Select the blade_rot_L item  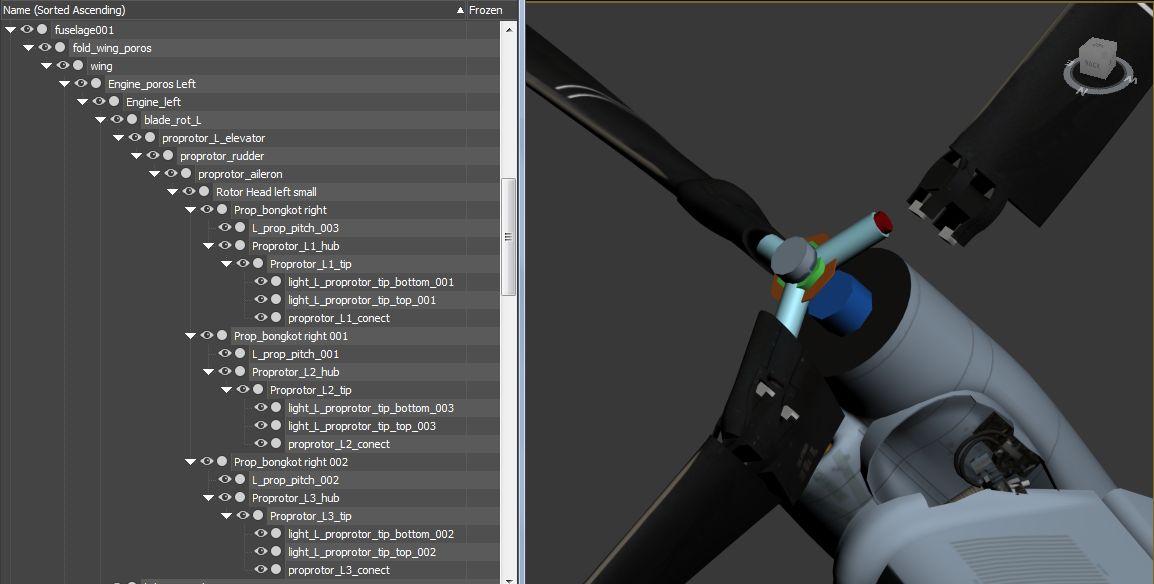[x=172, y=120]
